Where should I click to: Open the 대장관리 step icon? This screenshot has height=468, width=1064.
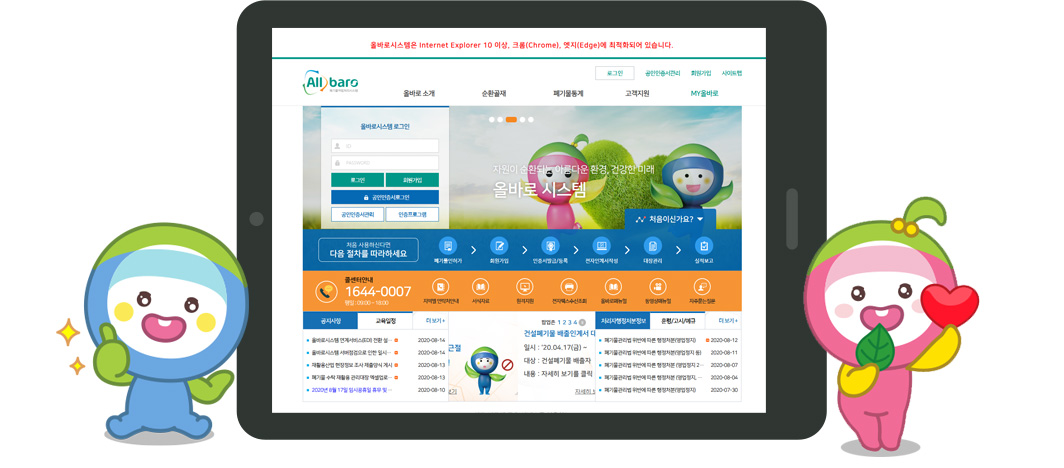651,246
